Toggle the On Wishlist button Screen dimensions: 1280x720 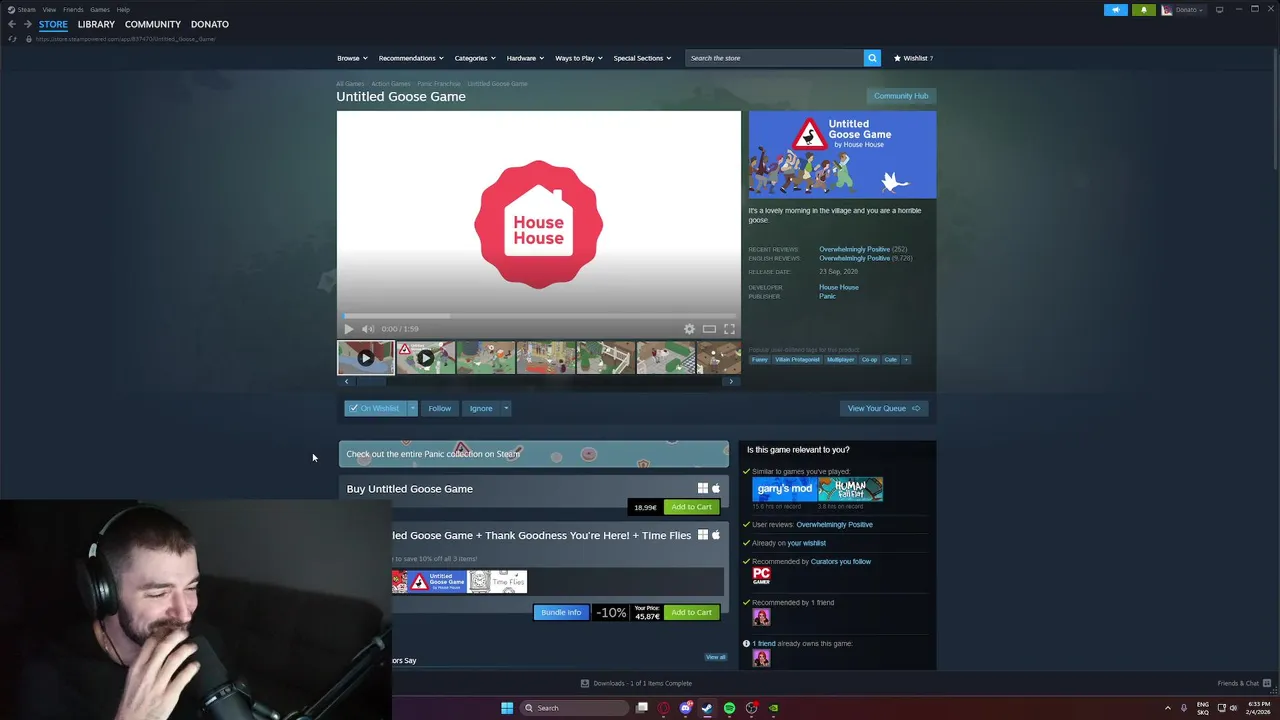375,408
